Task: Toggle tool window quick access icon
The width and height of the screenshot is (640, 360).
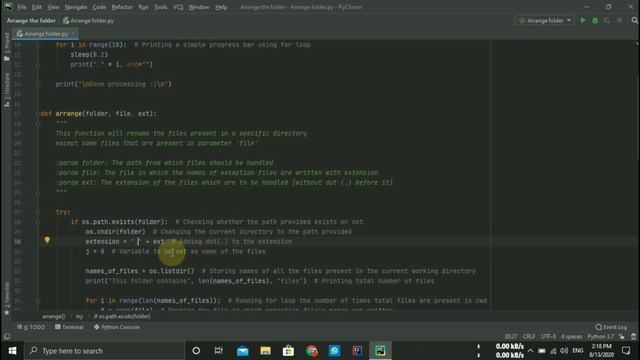Action: 7,337
